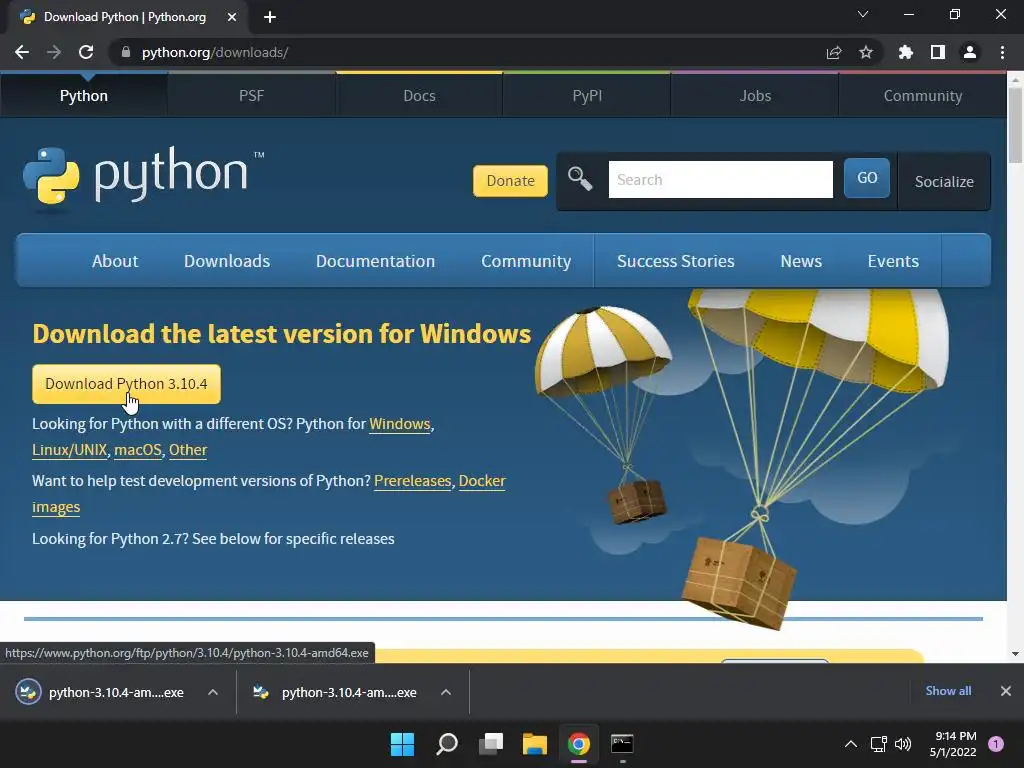
Task: Click the share page icon in address bar
Action: click(834, 52)
